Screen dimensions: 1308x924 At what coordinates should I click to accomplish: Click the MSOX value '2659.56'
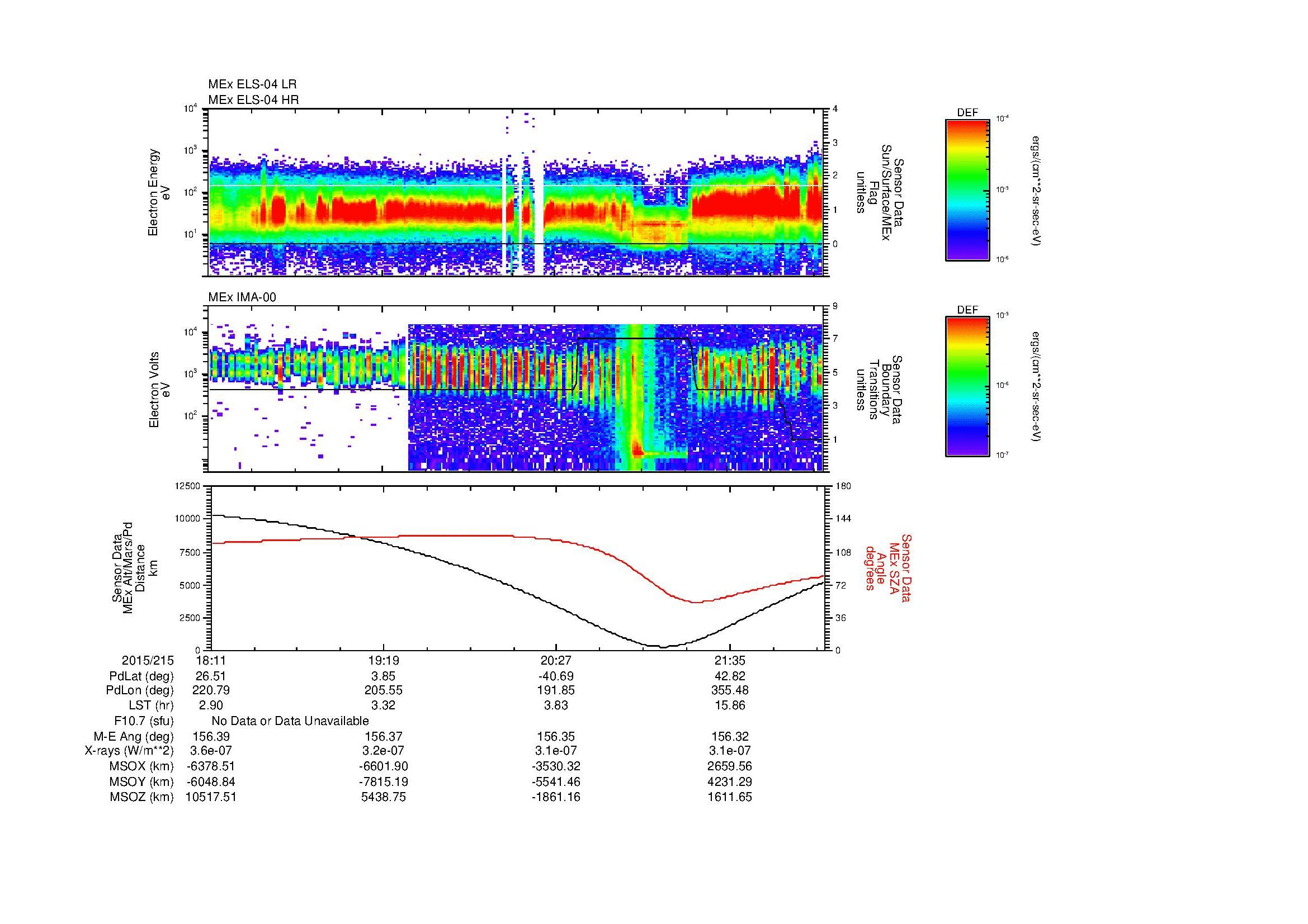[x=730, y=766]
